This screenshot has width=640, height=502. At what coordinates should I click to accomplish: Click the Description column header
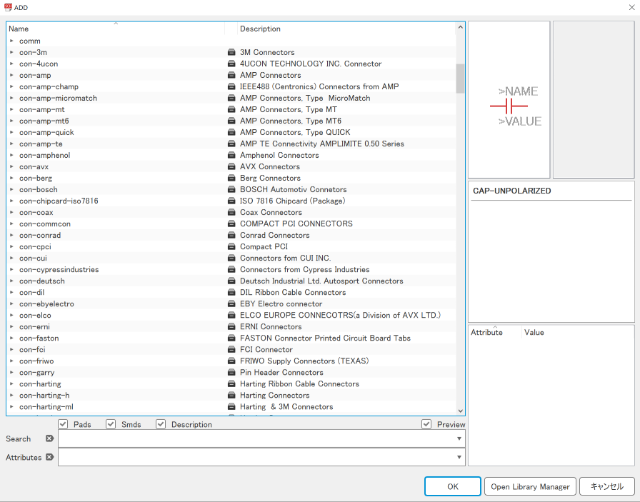coord(346,29)
